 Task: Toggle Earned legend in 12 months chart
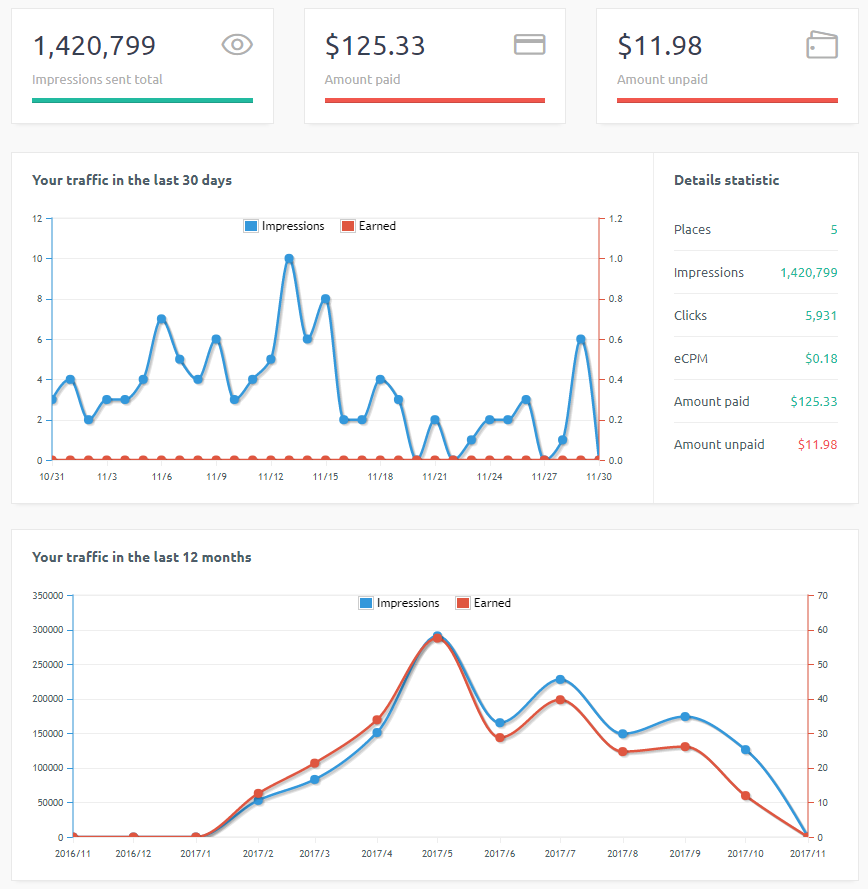pos(483,603)
